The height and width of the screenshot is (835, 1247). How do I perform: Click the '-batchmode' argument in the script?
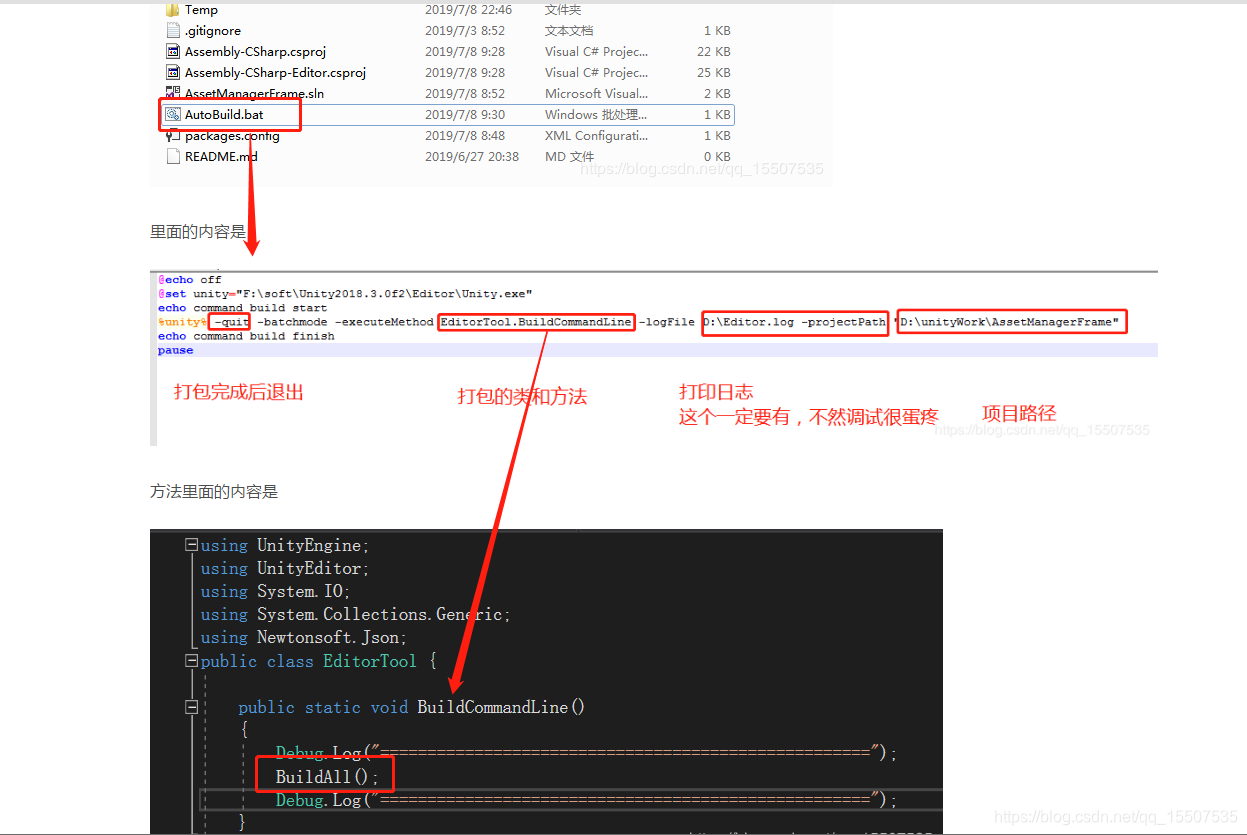(292, 322)
